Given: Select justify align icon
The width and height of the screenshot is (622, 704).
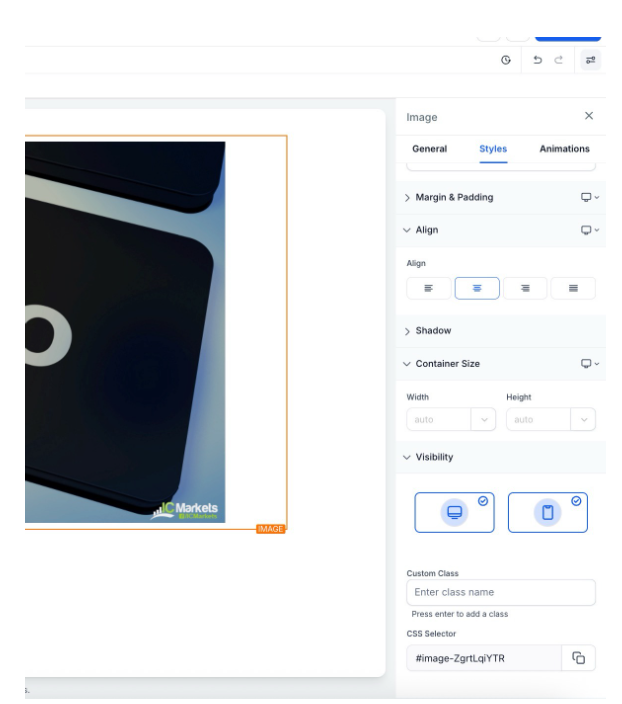Looking at the screenshot, I should coord(573,288).
